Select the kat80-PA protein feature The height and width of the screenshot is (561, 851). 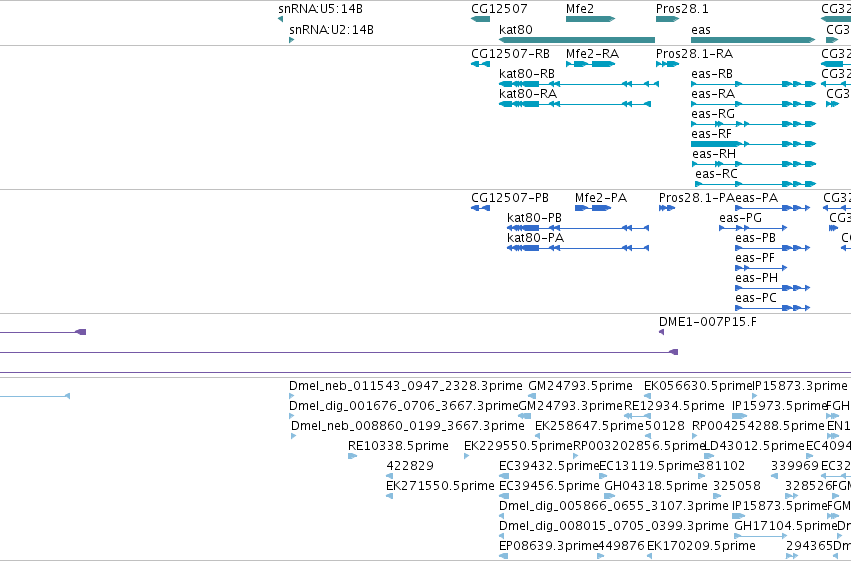pos(577,248)
